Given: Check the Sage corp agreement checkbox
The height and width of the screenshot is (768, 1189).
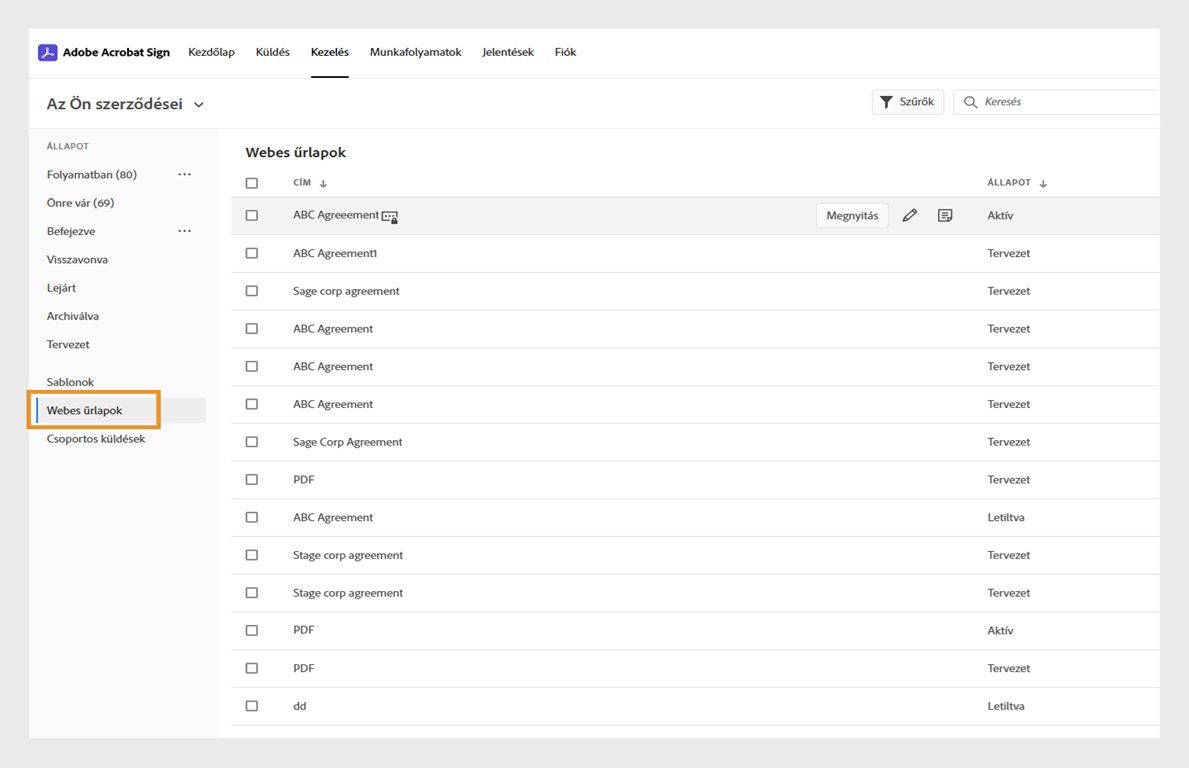Looking at the screenshot, I should [251, 291].
